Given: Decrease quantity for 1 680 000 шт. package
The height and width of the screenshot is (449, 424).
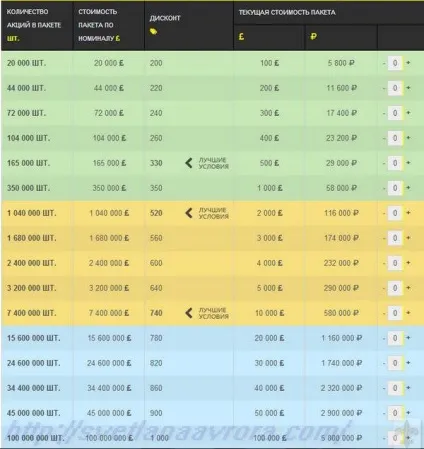Looking at the screenshot, I should pos(384,238).
